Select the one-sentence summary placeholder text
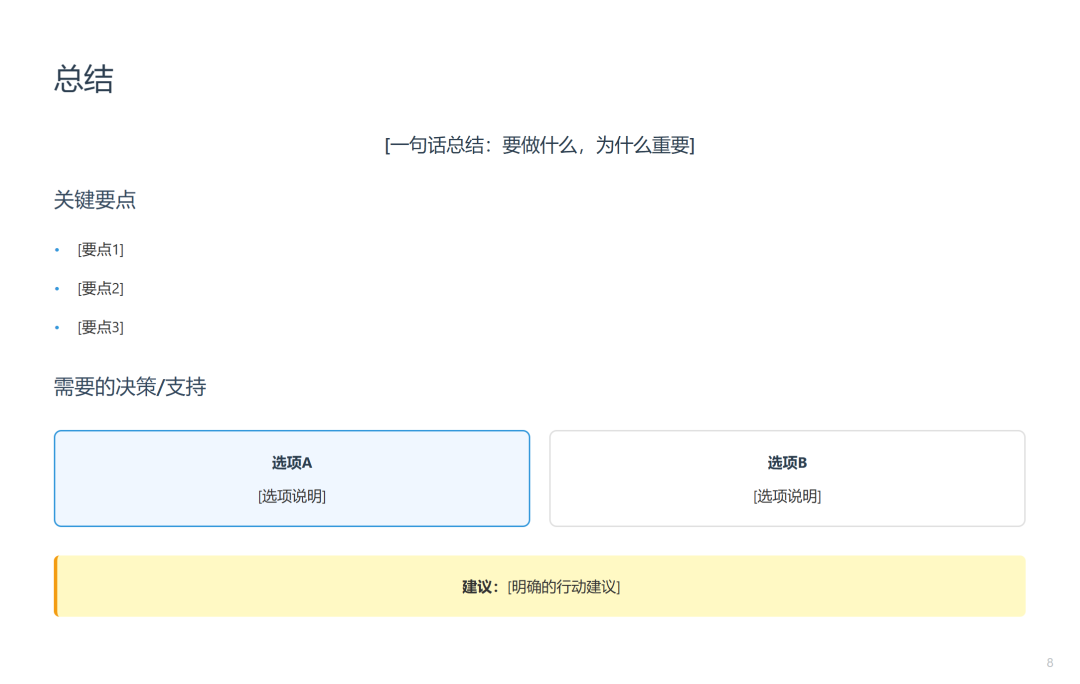The height and width of the screenshot is (684, 1080). 539,145
